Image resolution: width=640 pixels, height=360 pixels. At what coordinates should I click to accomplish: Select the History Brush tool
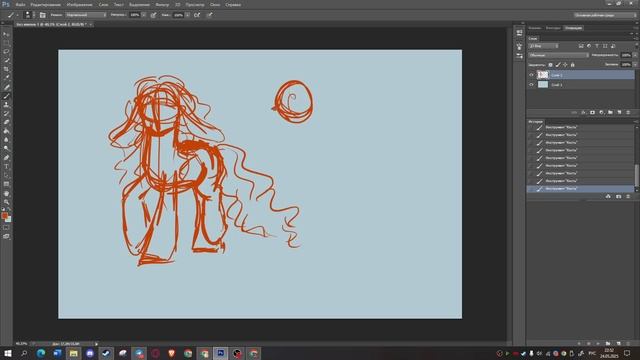point(6,113)
